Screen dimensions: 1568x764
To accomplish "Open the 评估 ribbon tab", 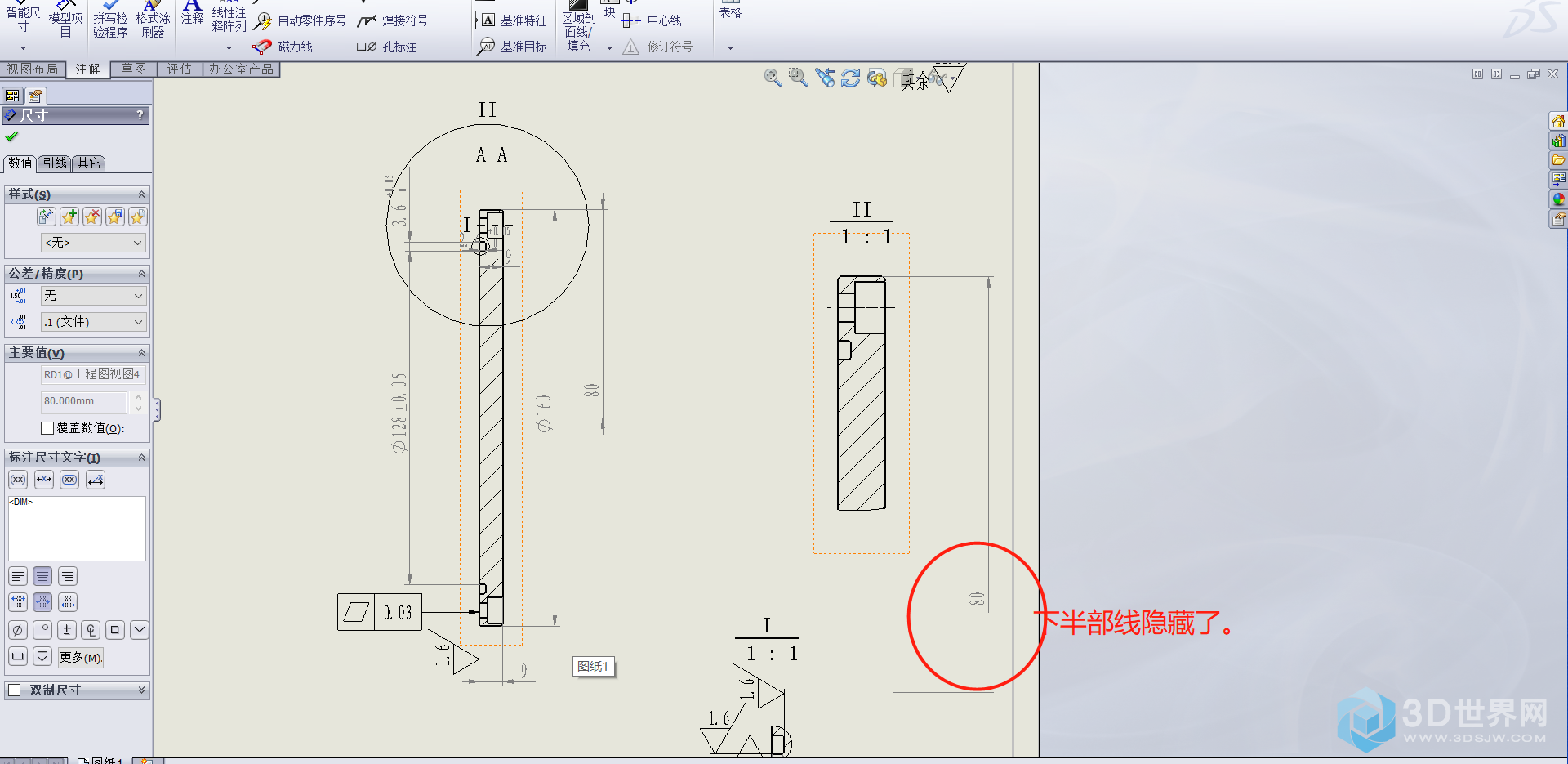I will pos(179,69).
